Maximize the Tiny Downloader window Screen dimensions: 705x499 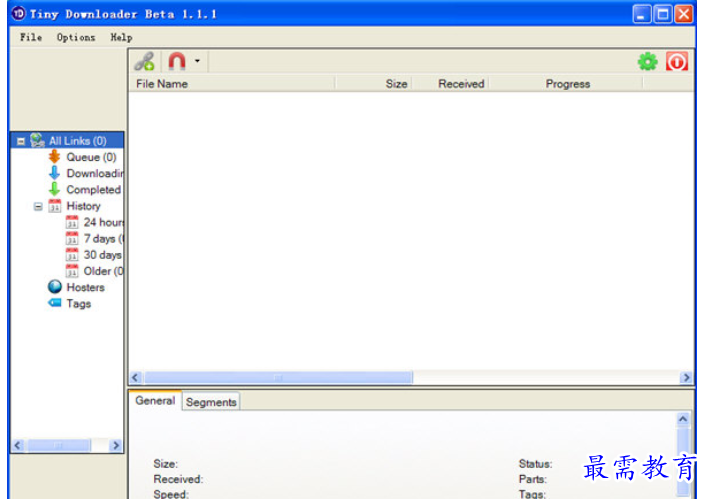pyautogui.click(x=663, y=13)
